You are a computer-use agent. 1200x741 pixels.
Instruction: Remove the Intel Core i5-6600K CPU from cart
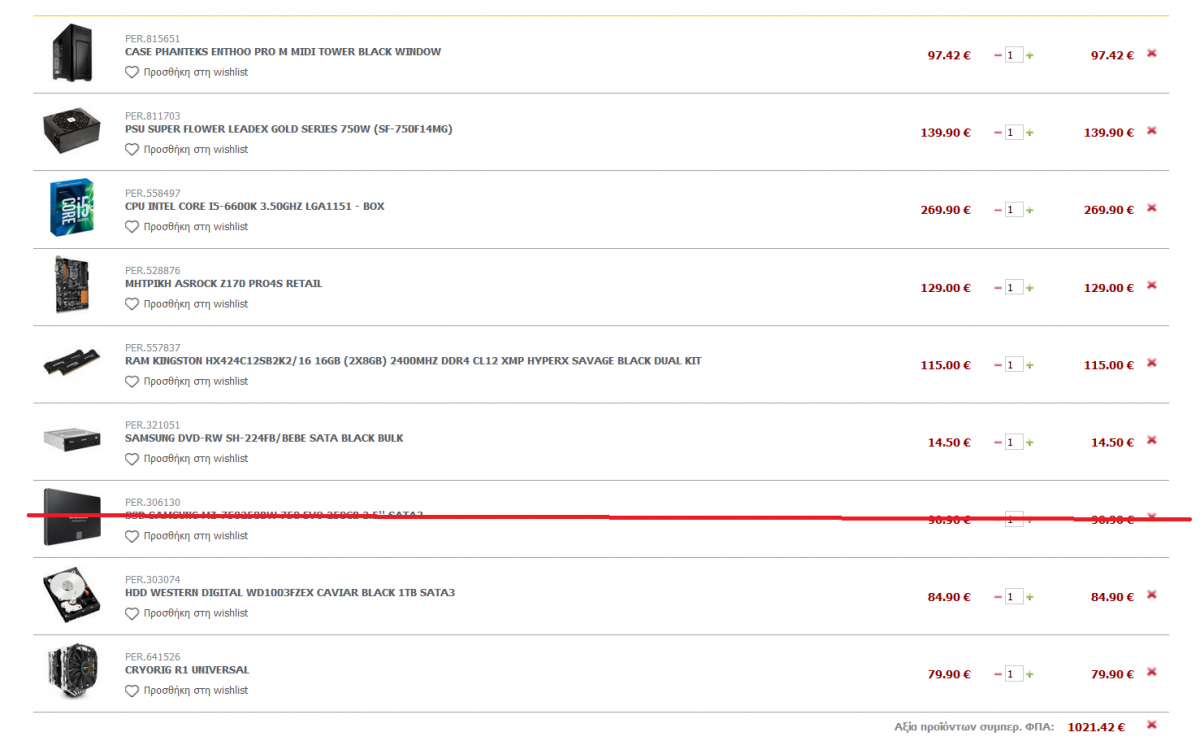point(1151,208)
